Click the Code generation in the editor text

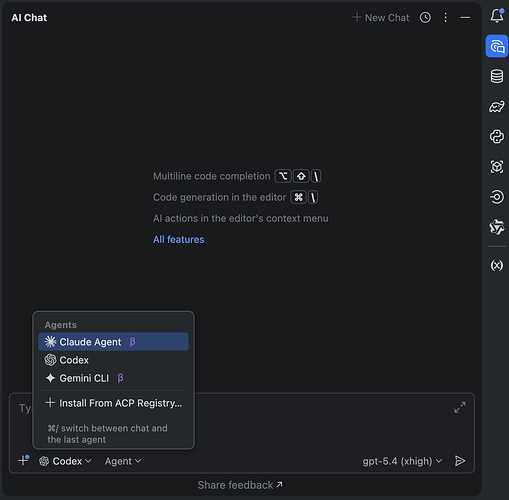[x=220, y=197]
